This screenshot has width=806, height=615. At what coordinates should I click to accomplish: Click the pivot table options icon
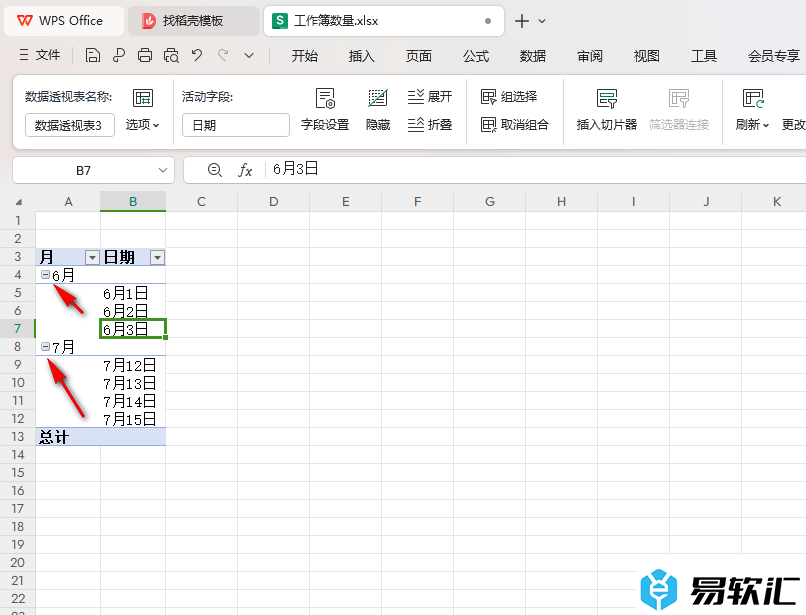(x=143, y=98)
